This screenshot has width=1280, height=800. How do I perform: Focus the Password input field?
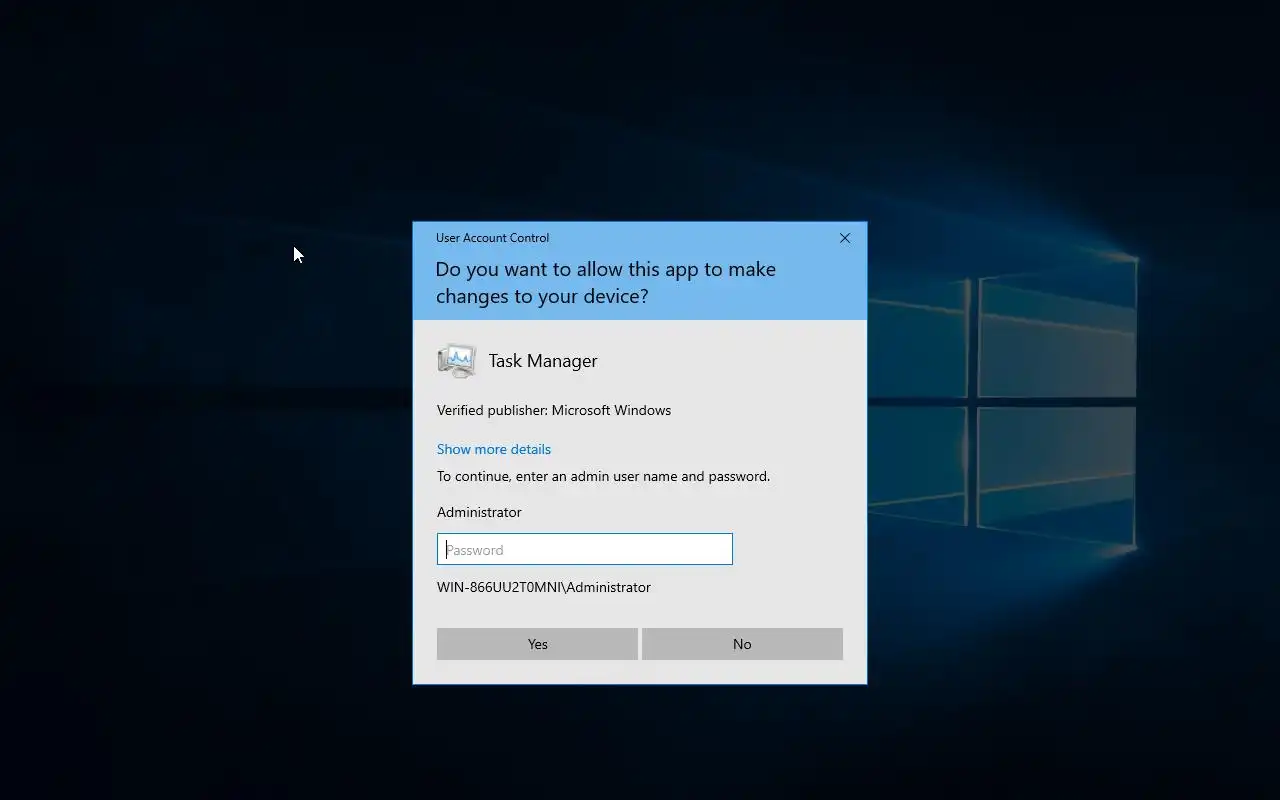(x=585, y=549)
